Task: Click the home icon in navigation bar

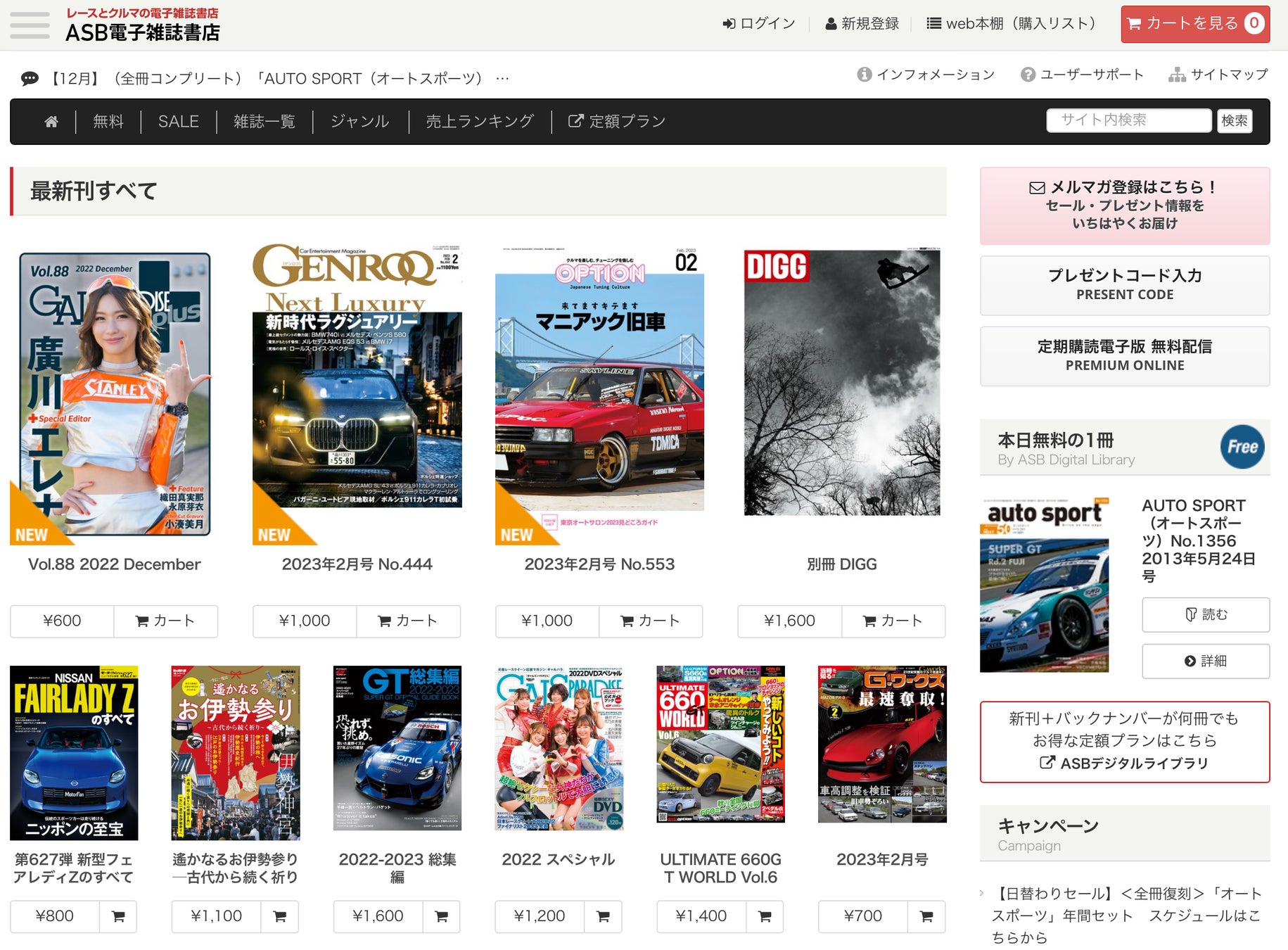Action: point(51,122)
